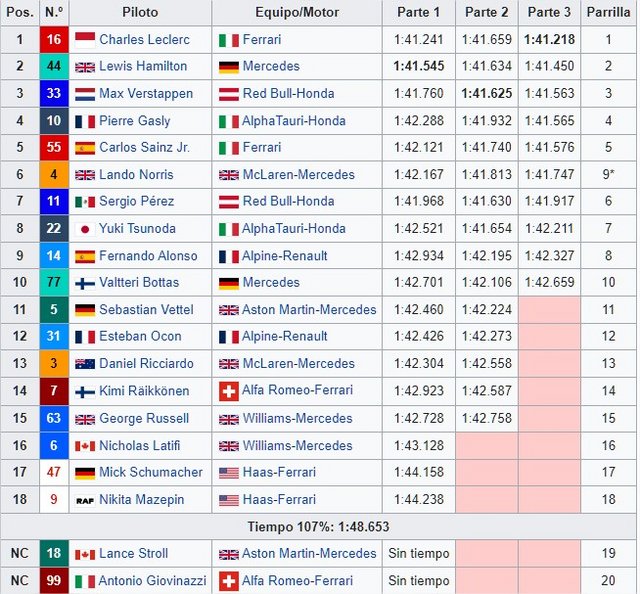Viewport: 640px width, 594px height.
Task: Click the Parte 1 column header
Action: point(418,12)
